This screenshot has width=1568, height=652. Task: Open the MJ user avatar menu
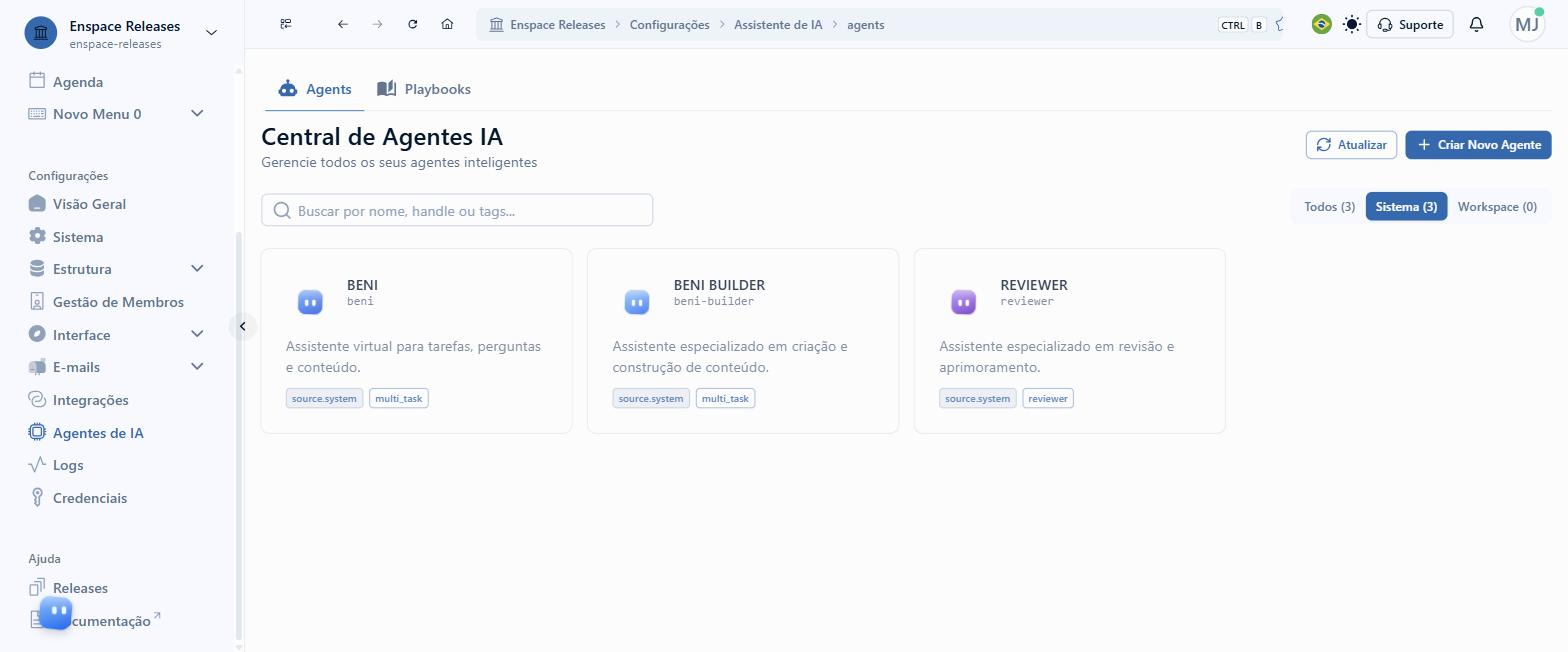click(1527, 24)
